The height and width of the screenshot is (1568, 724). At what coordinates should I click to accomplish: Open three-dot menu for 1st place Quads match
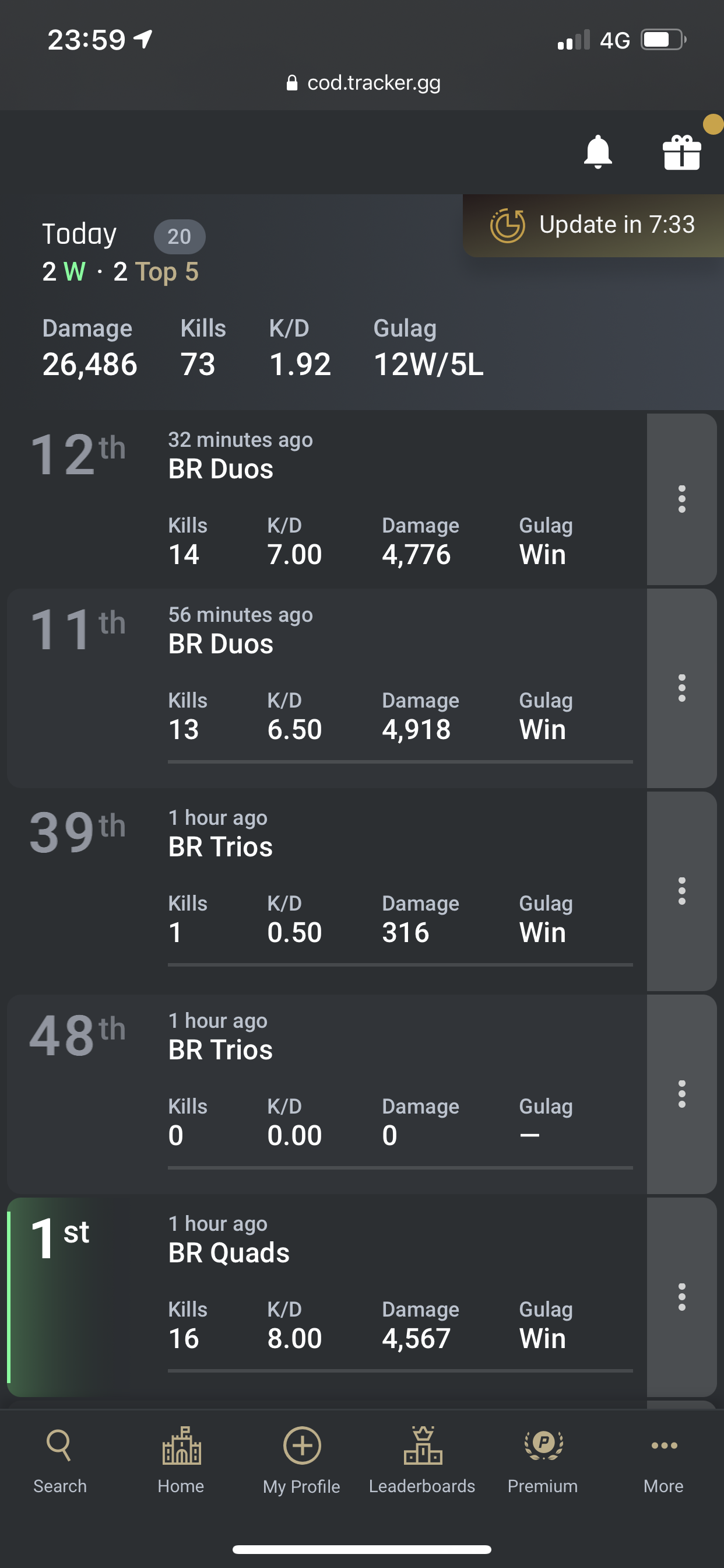pyautogui.click(x=681, y=1297)
